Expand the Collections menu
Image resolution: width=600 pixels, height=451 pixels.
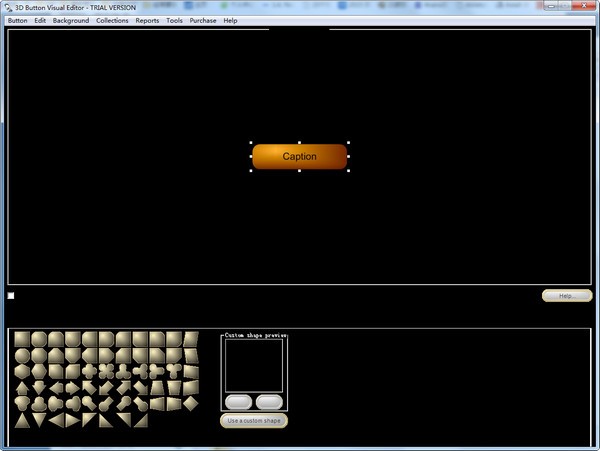pyautogui.click(x=112, y=20)
